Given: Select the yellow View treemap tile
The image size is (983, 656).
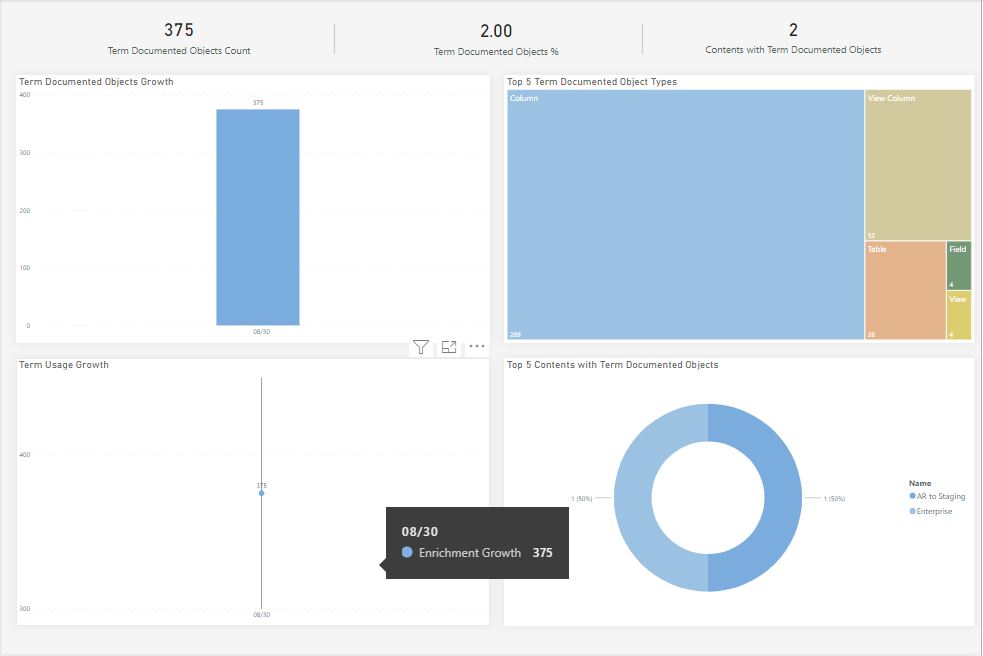Looking at the screenshot, I should click(x=959, y=315).
